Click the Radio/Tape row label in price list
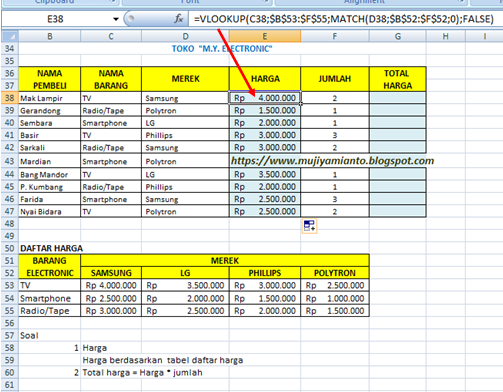This screenshot has width=503, height=392. point(49,311)
